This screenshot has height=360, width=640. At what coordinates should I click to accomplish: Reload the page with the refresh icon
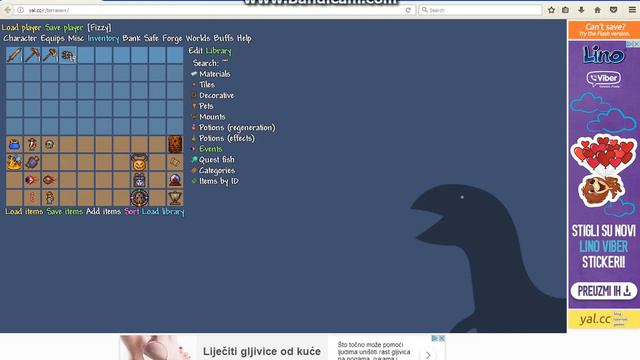[x=408, y=10]
